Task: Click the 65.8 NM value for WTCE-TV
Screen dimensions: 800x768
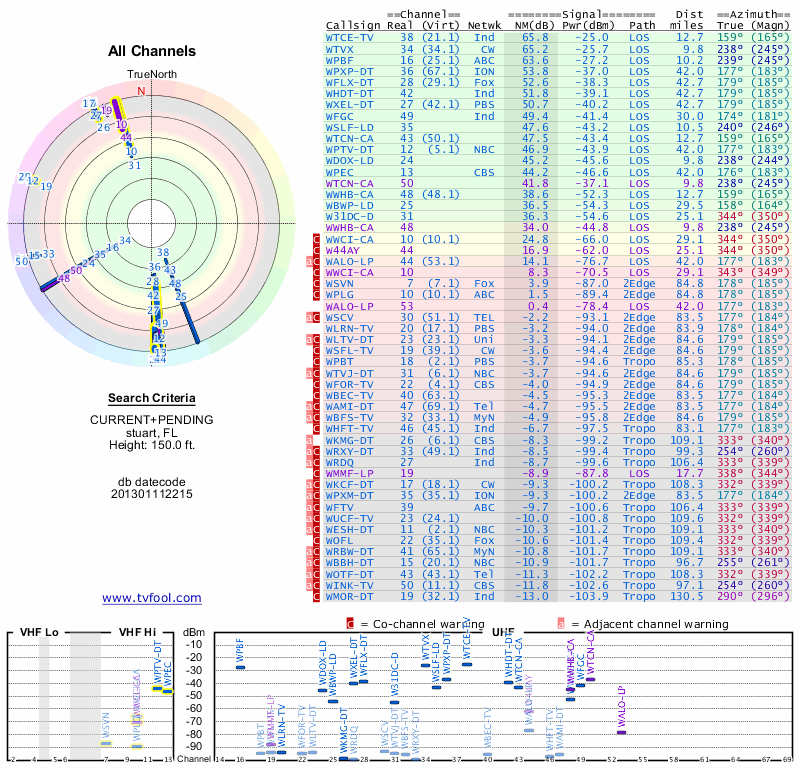Action: click(x=535, y=38)
